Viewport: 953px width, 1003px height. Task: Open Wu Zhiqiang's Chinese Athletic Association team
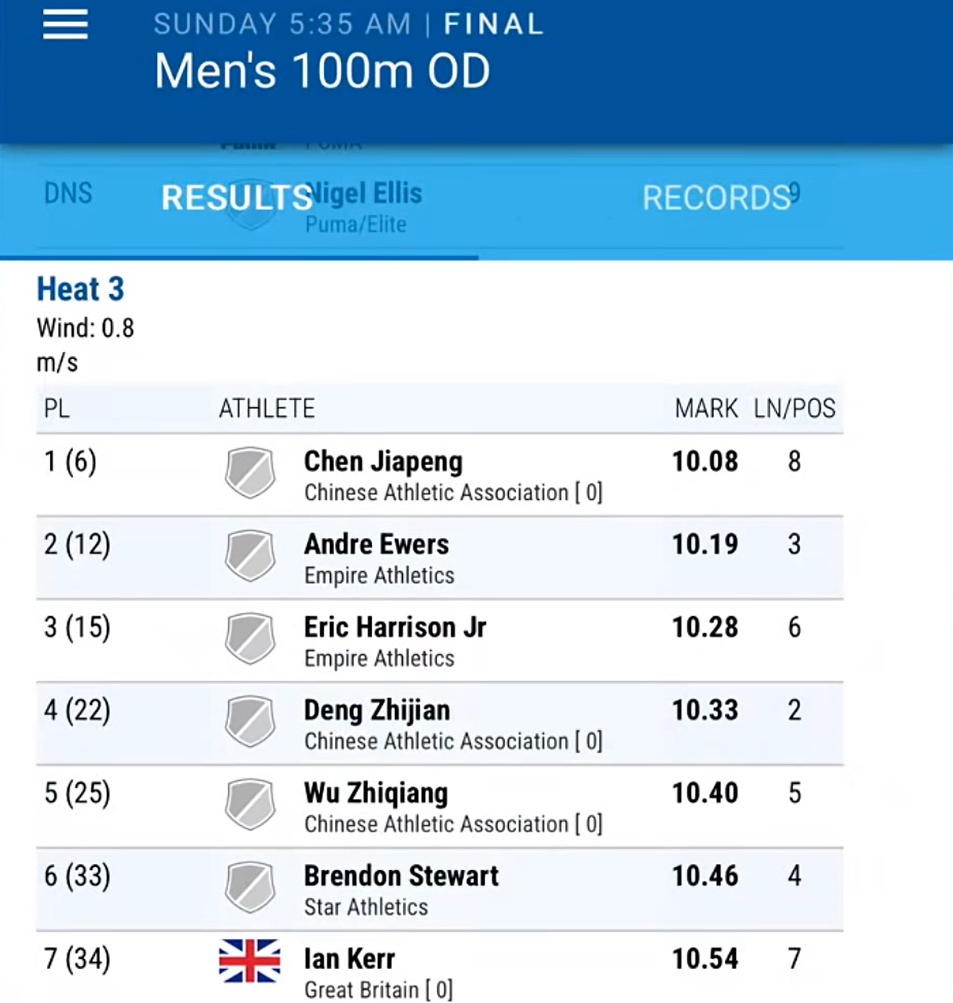[453, 825]
